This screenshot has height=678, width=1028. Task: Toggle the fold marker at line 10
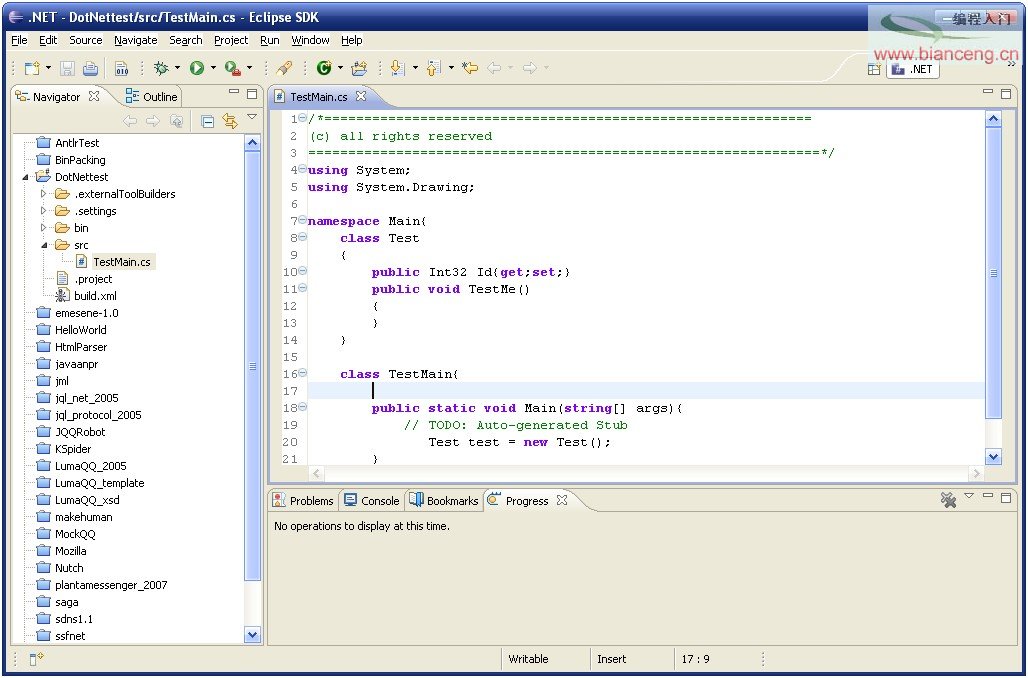302,271
